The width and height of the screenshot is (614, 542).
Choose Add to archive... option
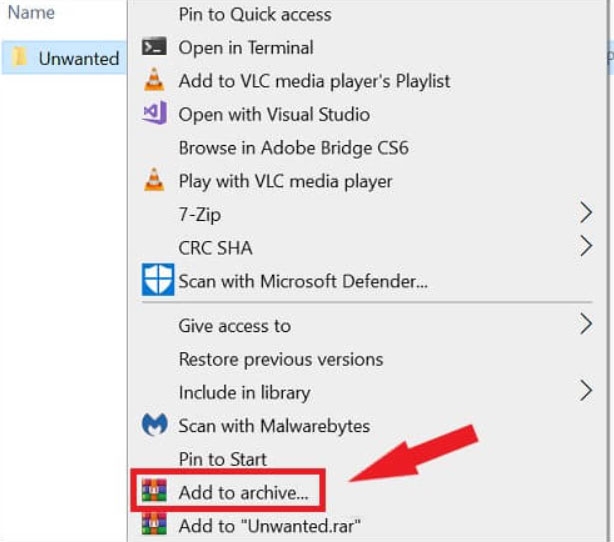[243, 492]
